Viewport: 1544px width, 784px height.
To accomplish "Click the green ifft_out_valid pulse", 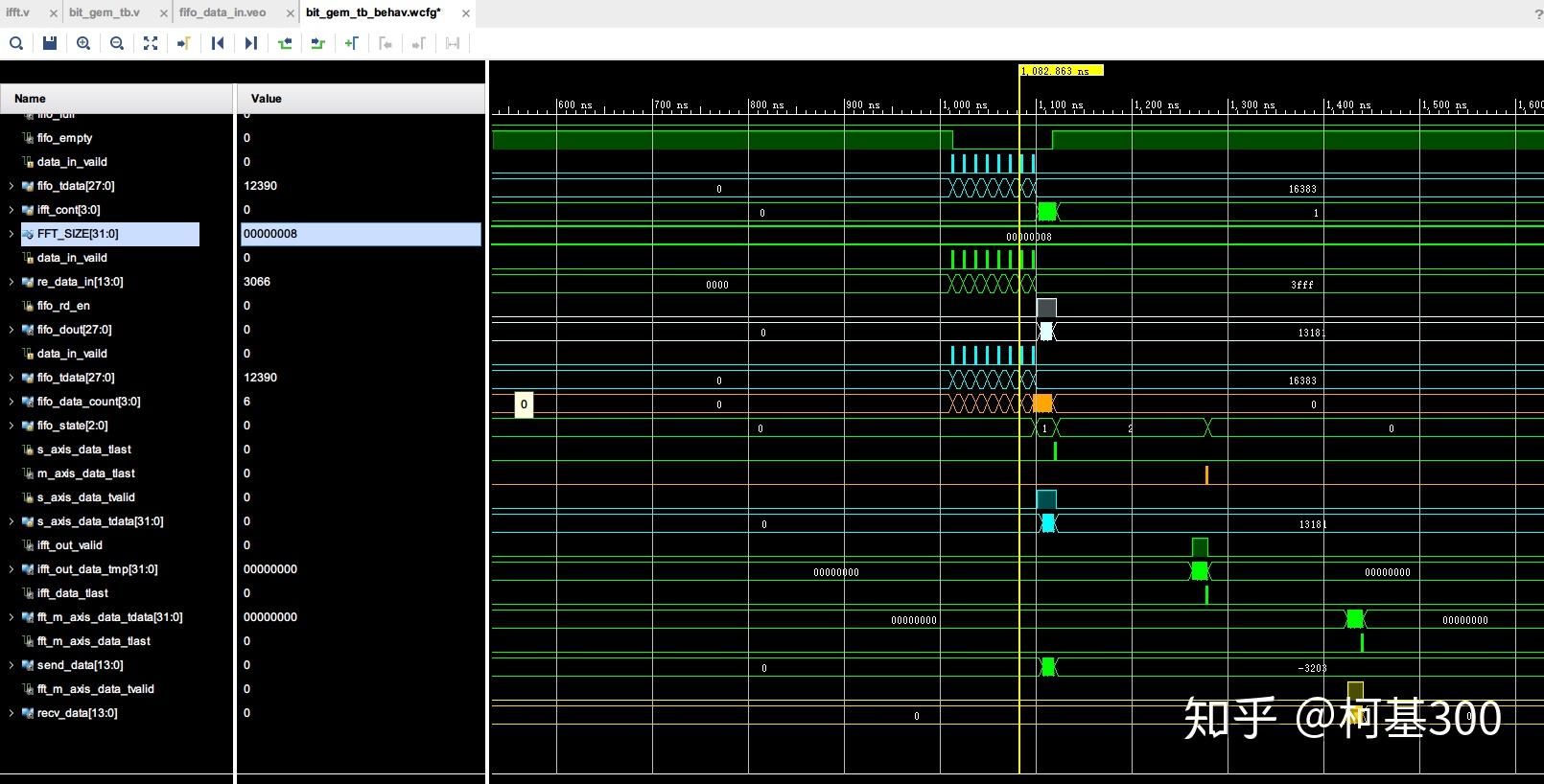I will (x=1200, y=547).
